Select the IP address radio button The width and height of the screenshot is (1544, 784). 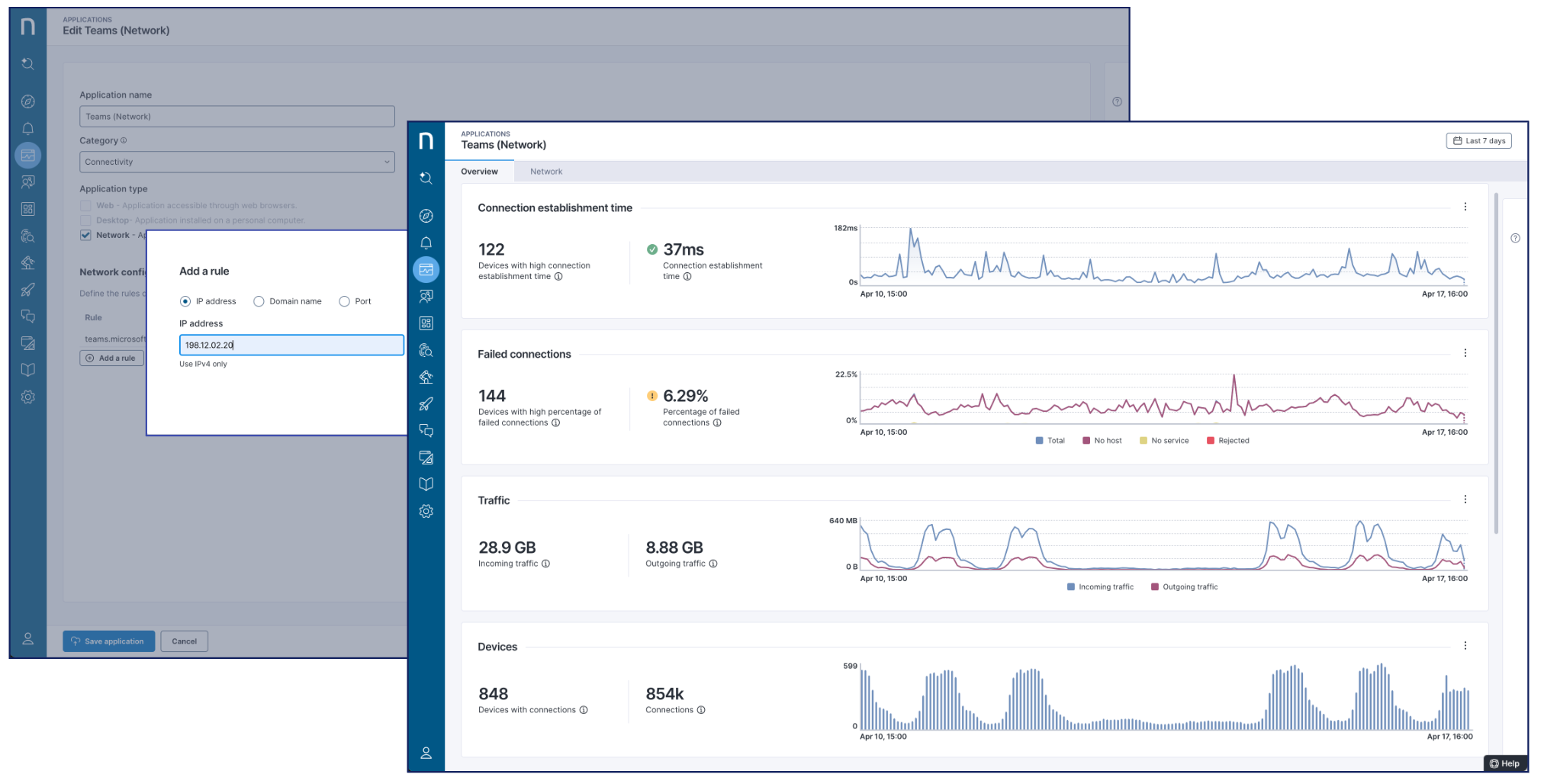pos(185,302)
